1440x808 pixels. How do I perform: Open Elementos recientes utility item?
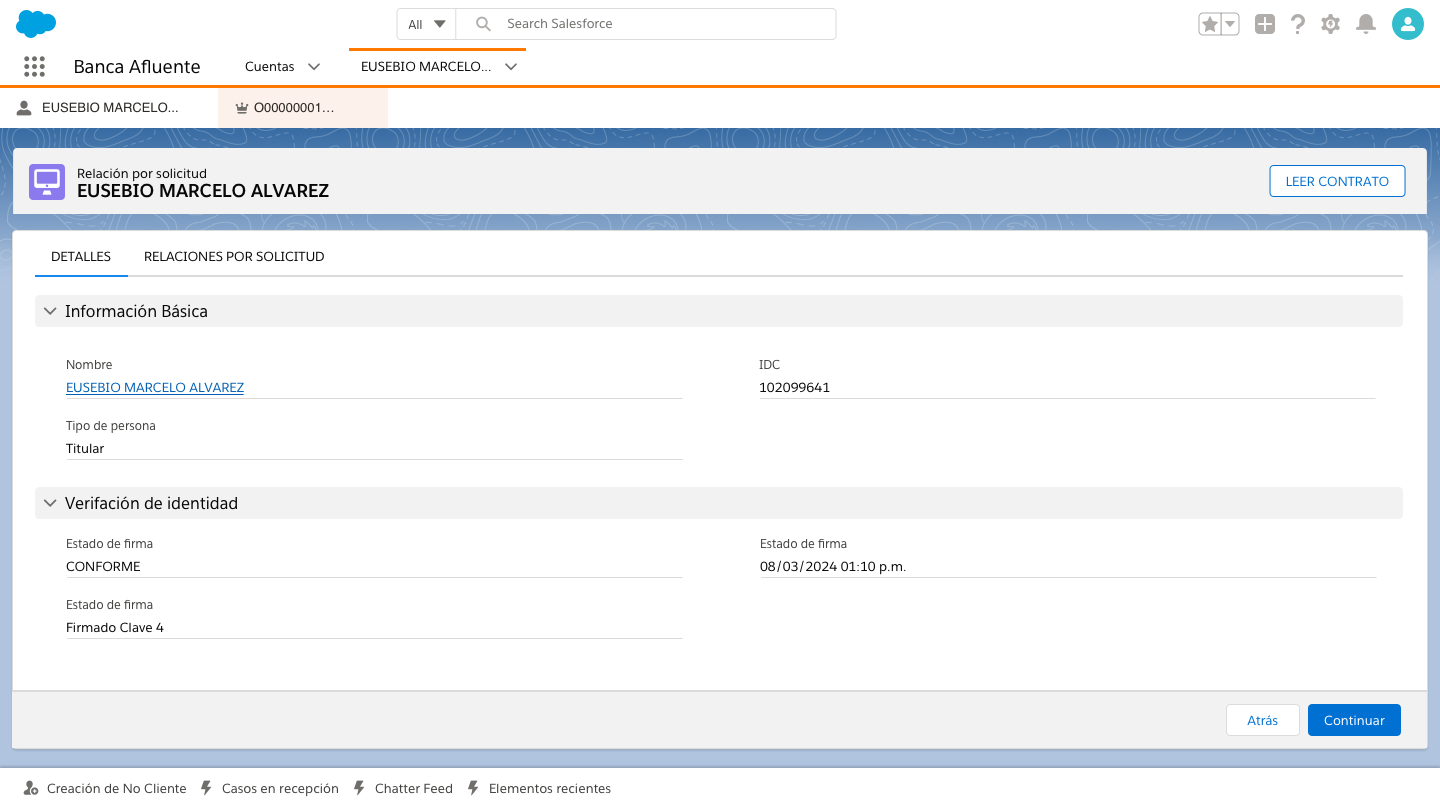pyautogui.click(x=539, y=788)
